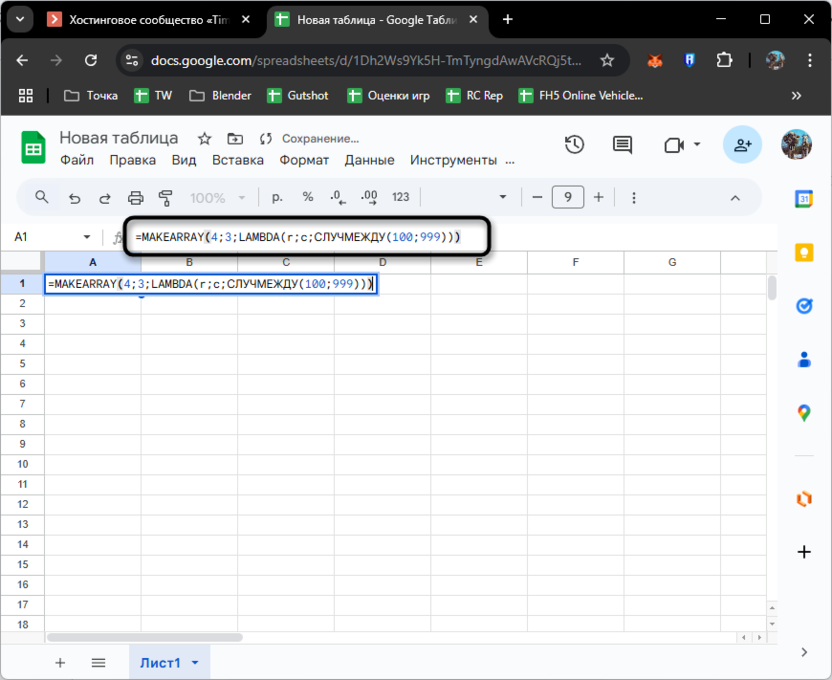Open the Лист1 sheet tab menu

pos(195,662)
